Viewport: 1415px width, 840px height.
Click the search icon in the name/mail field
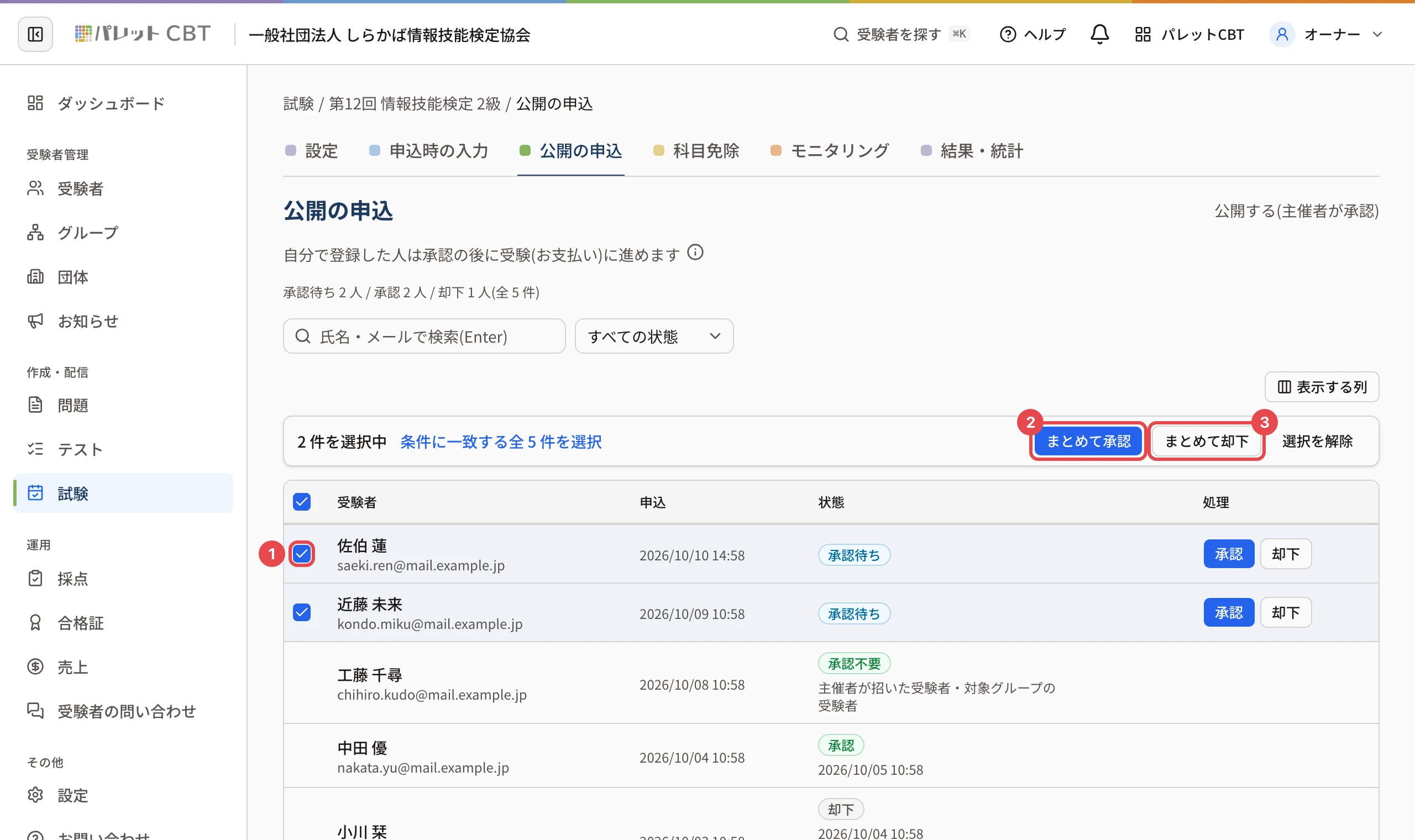click(x=303, y=336)
